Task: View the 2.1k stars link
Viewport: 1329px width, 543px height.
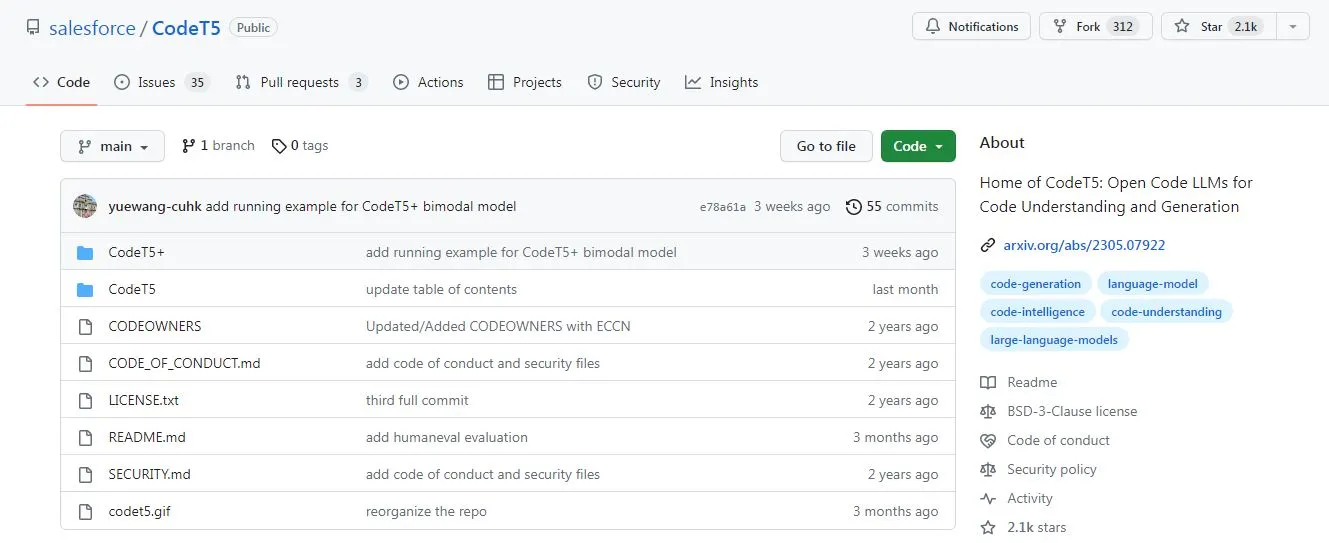Action: [1023, 528]
